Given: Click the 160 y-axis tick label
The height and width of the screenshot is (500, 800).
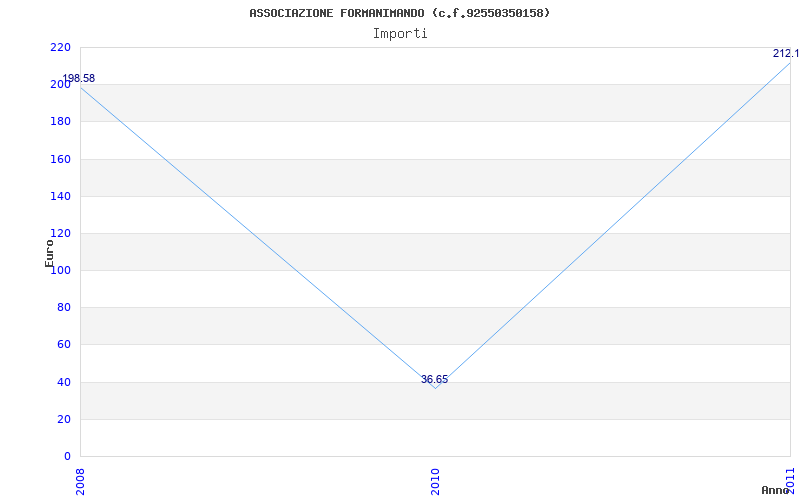Looking at the screenshot, I should (60, 159).
